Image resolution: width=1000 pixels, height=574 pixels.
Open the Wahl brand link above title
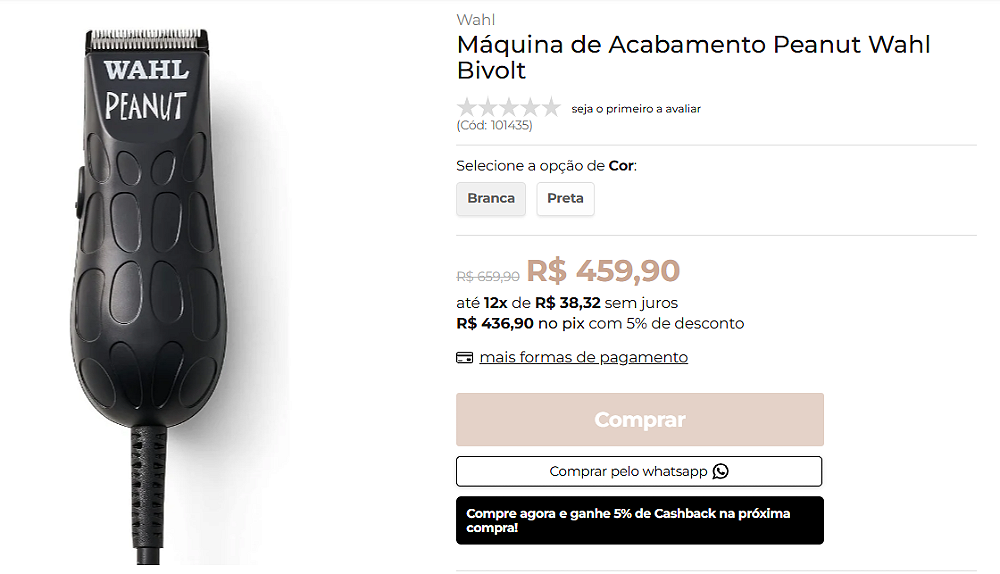coord(476,20)
